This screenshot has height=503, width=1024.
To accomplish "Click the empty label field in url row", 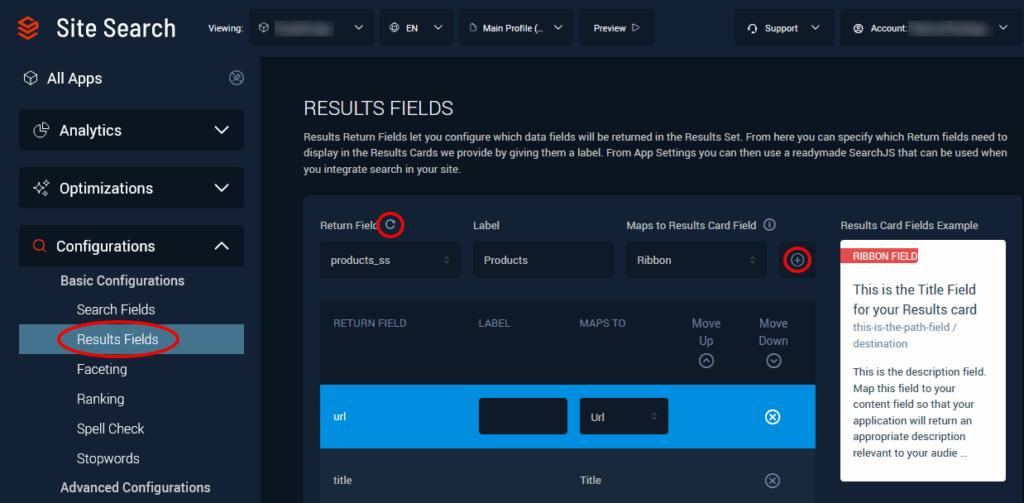I will (523, 416).
